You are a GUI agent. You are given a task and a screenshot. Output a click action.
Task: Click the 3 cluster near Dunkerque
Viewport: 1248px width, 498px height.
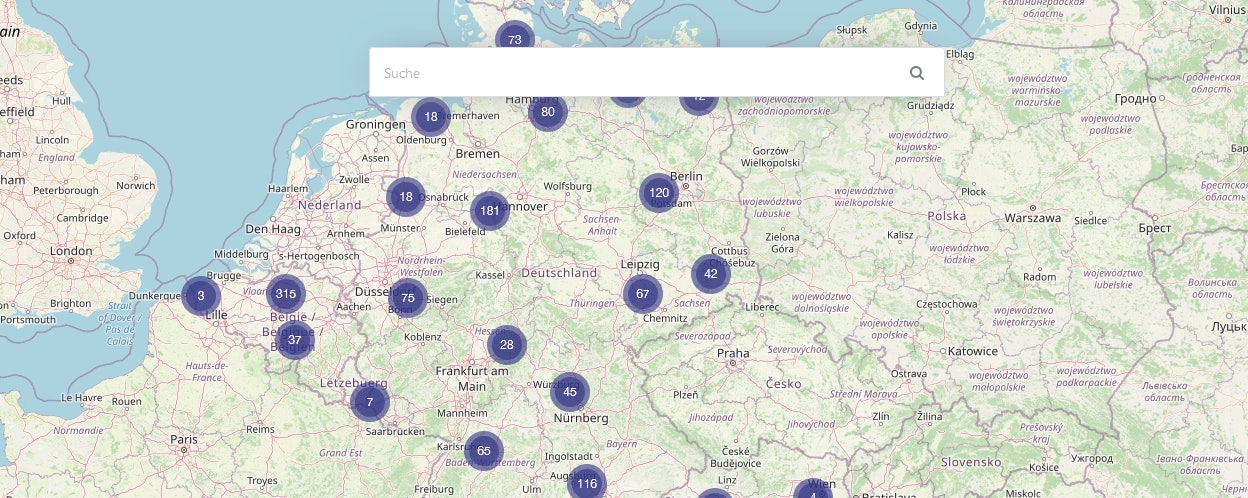point(201,296)
